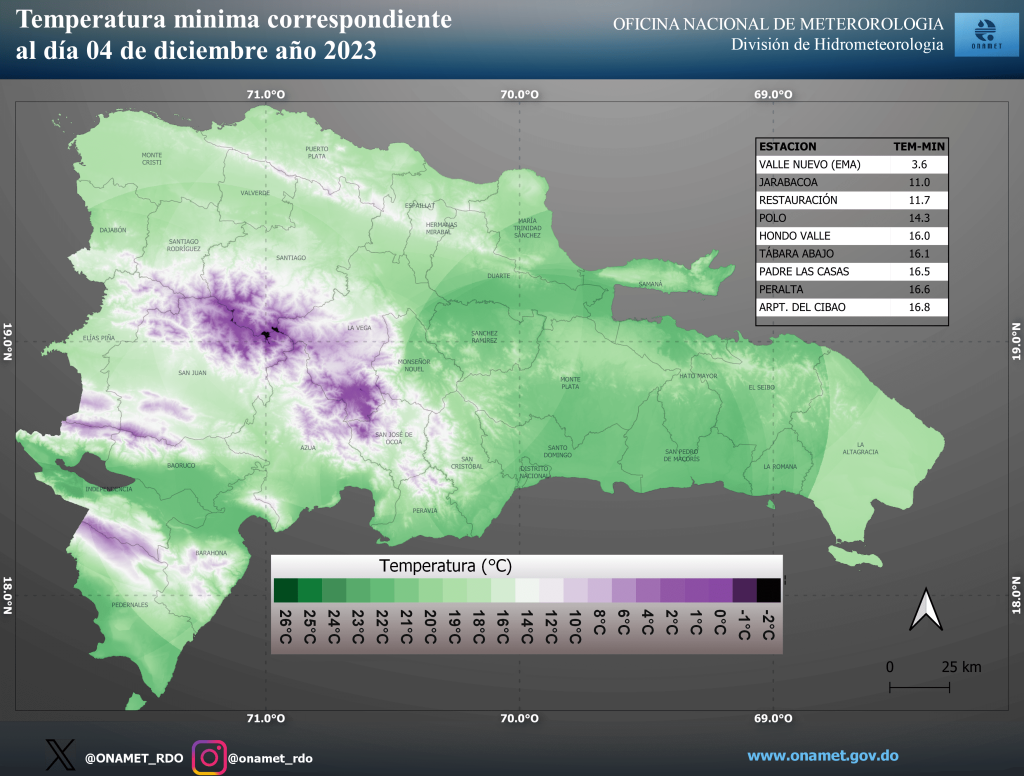Click the LA ALTAGRACIA province label
1024x776 pixels.
pyautogui.click(x=860, y=452)
